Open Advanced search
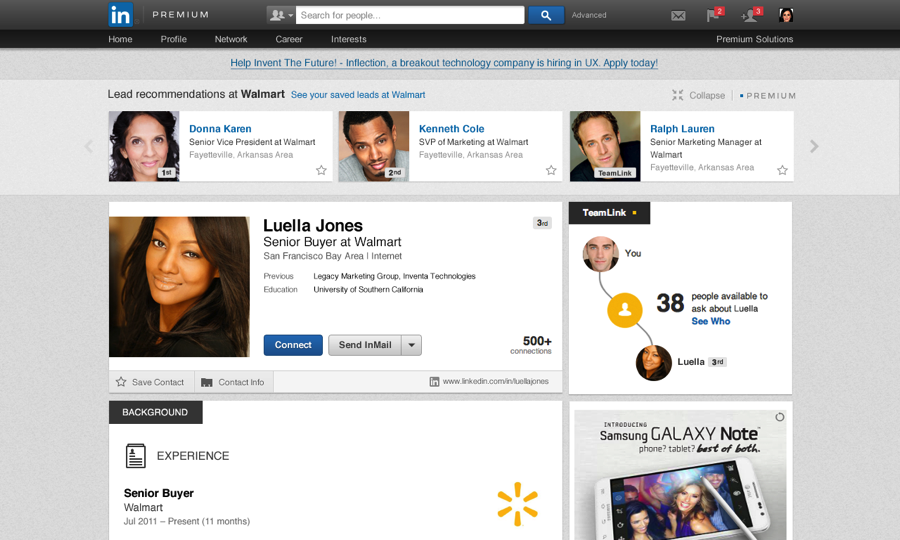 tap(589, 15)
